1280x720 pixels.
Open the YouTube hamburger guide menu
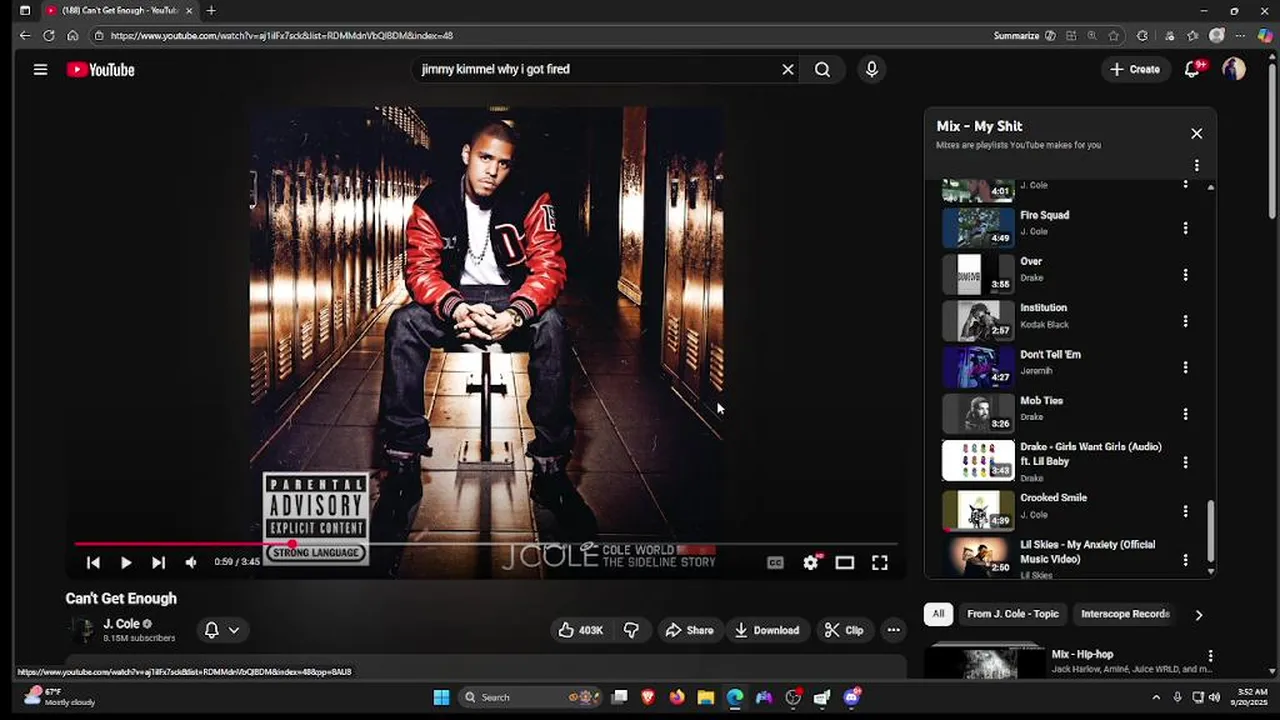[x=40, y=69]
